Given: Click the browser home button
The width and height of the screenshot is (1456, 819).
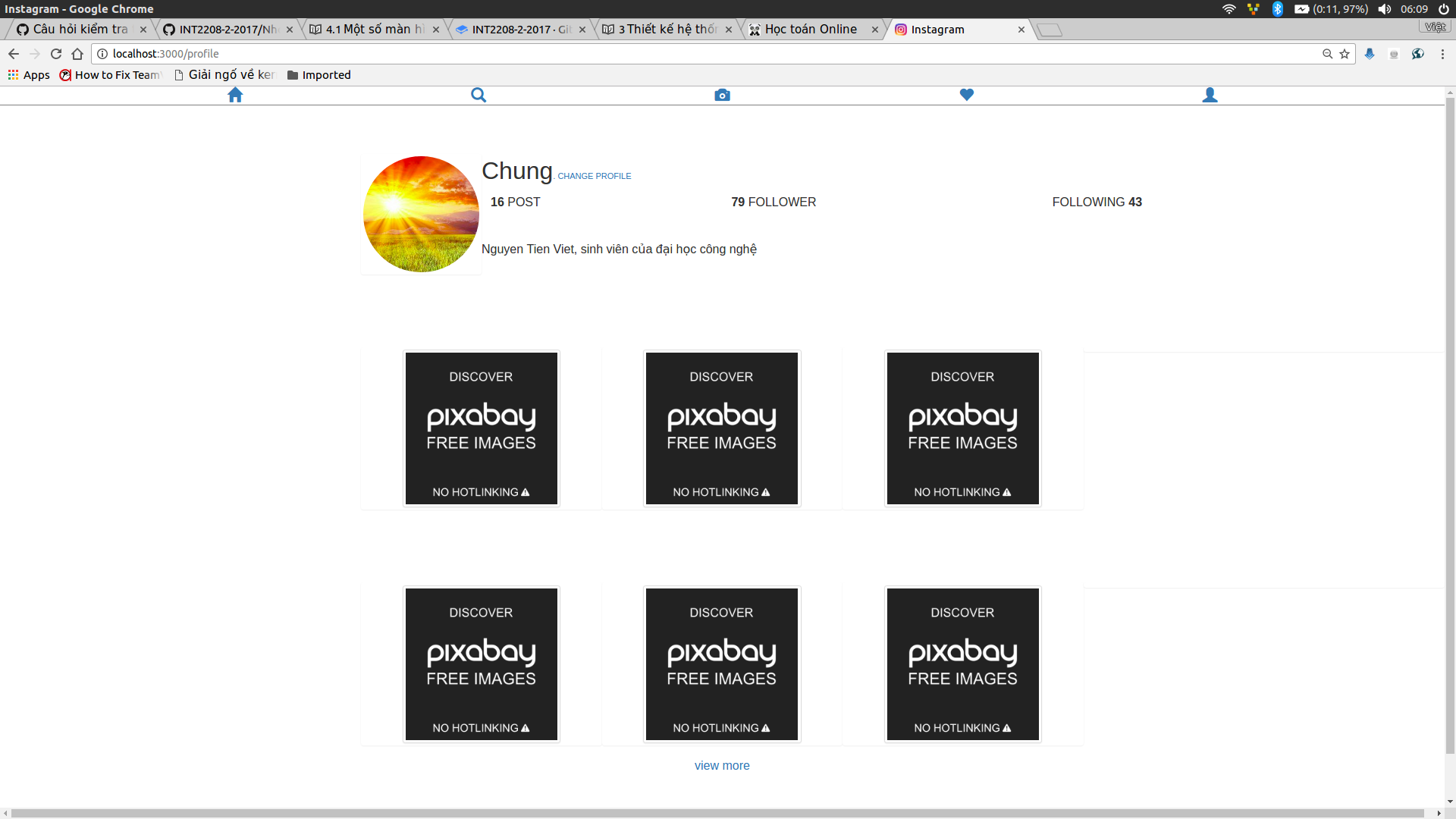Looking at the screenshot, I should (x=77, y=54).
